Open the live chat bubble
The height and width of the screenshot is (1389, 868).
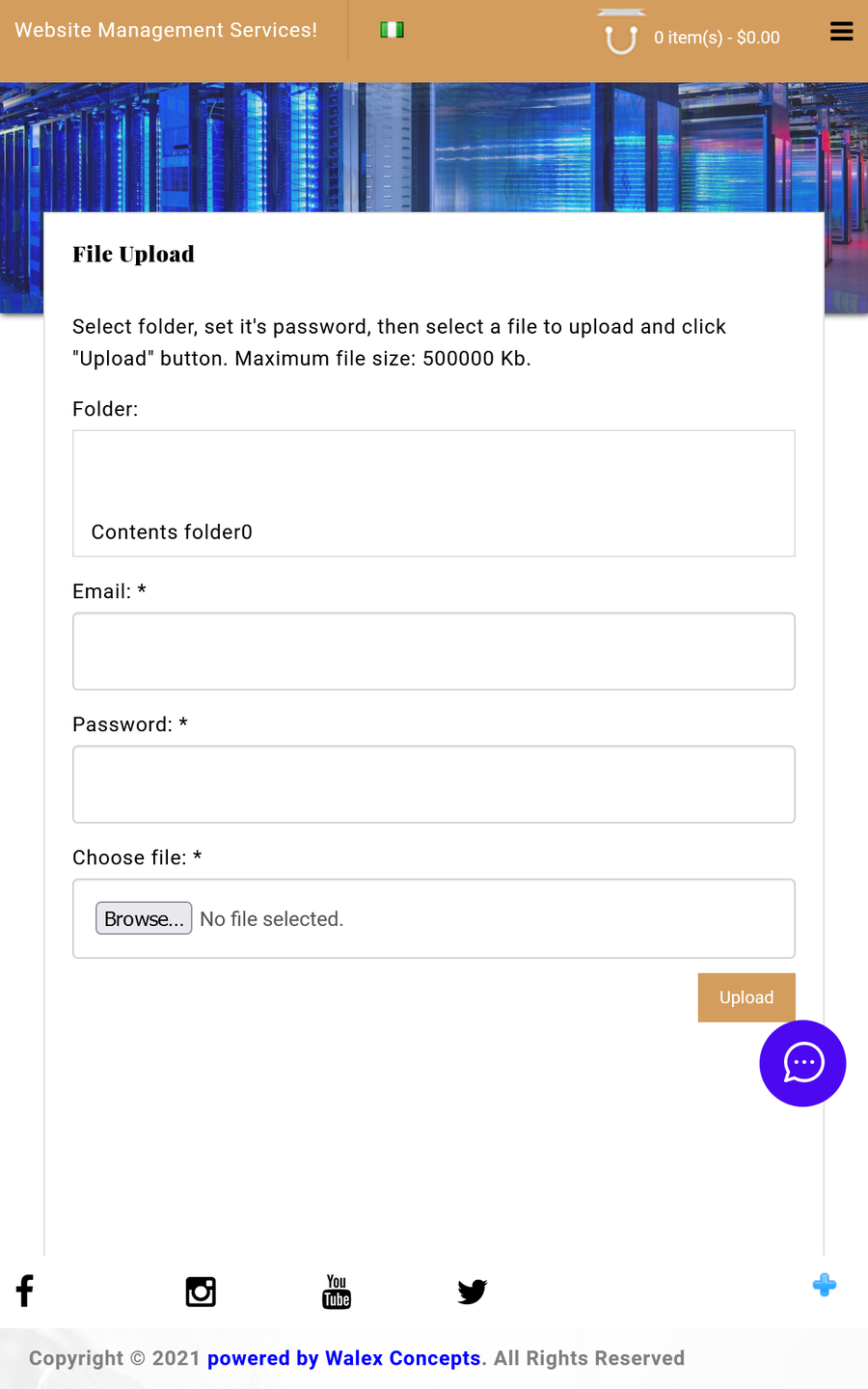pos(802,1063)
